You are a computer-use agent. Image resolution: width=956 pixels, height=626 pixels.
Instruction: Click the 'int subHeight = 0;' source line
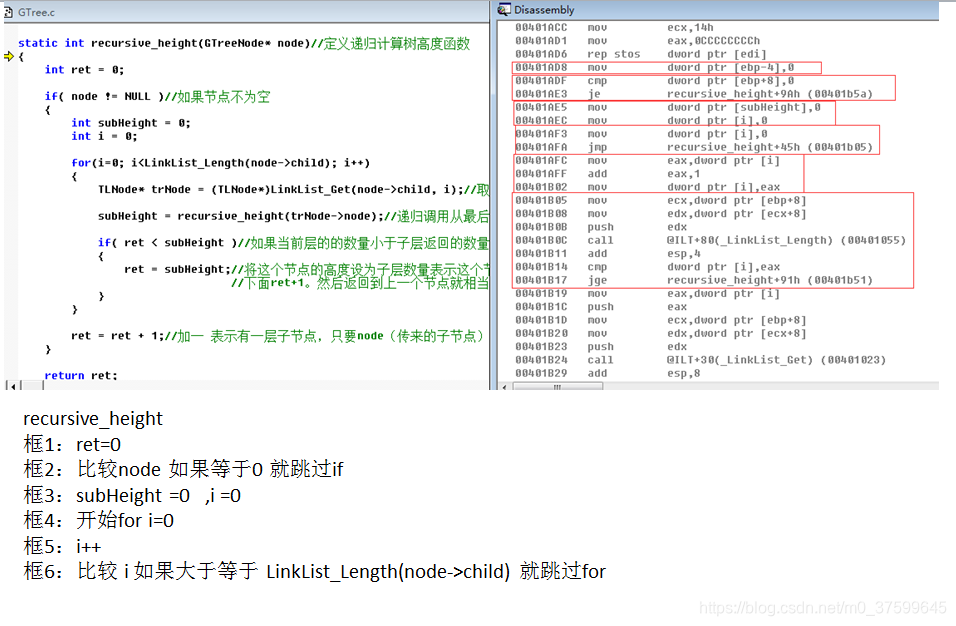[x=131, y=123]
